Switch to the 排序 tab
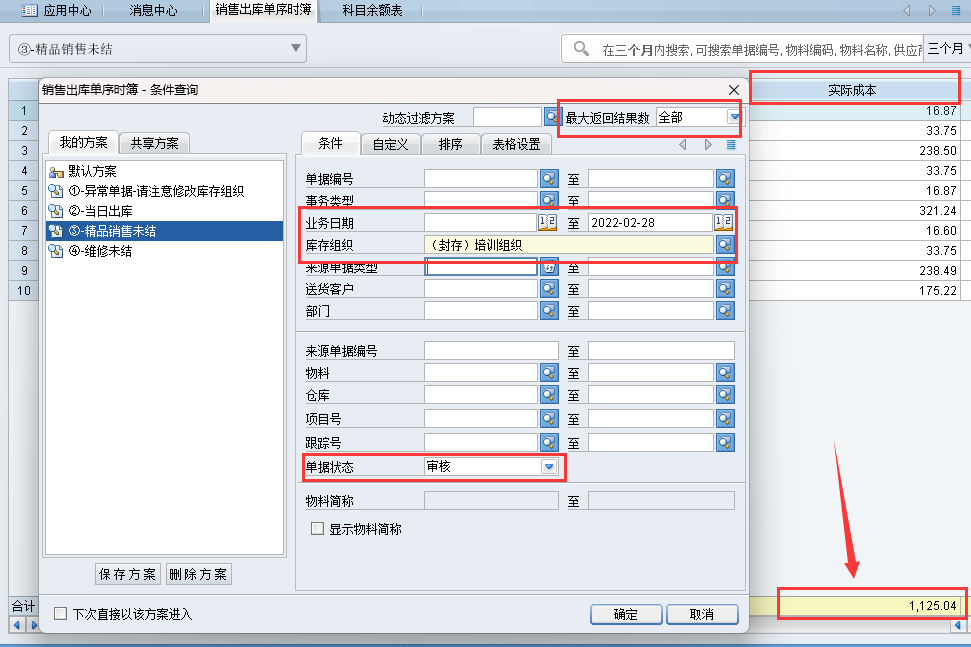The width and height of the screenshot is (971, 647). (x=450, y=144)
